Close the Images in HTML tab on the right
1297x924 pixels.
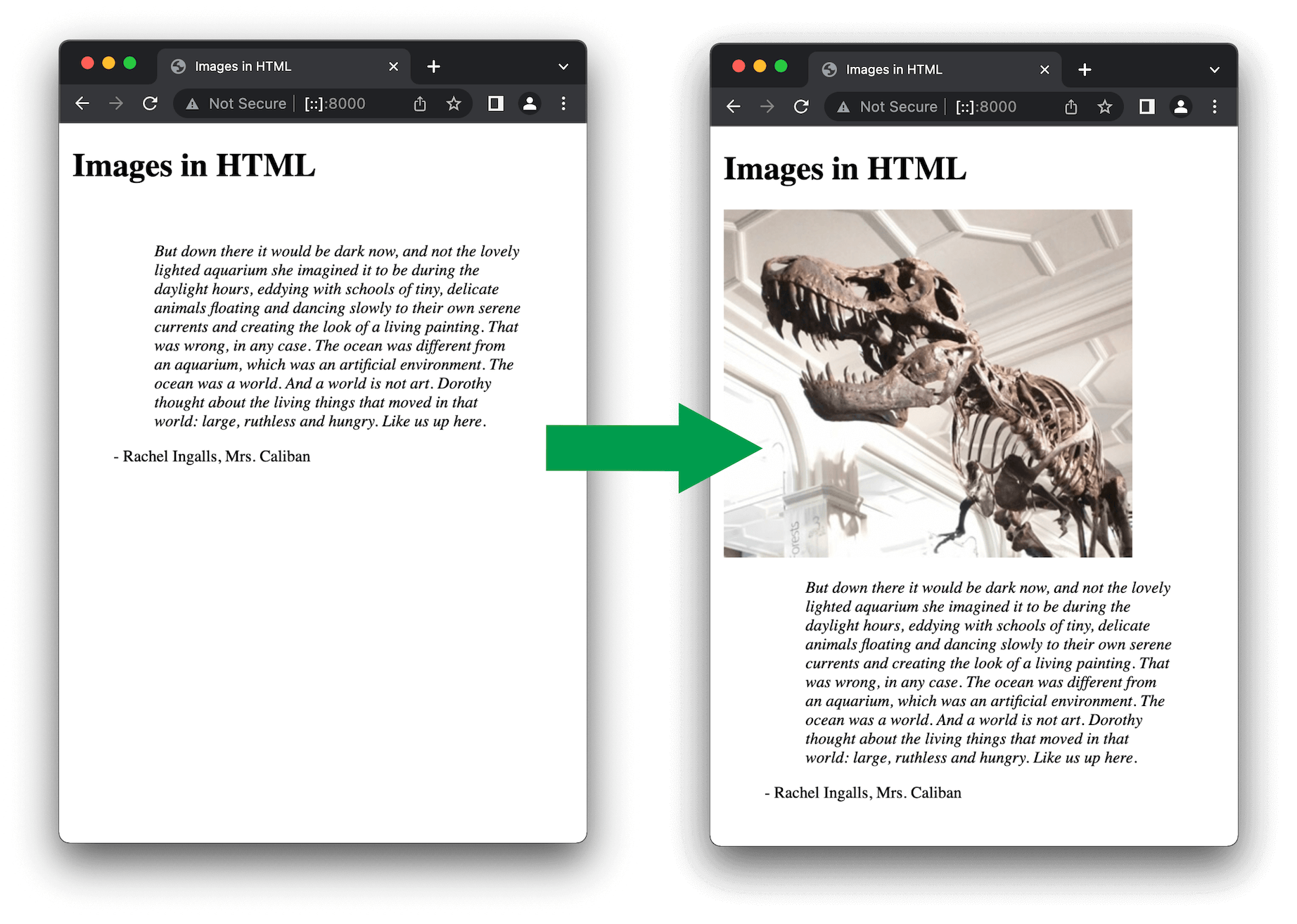[x=1044, y=69]
